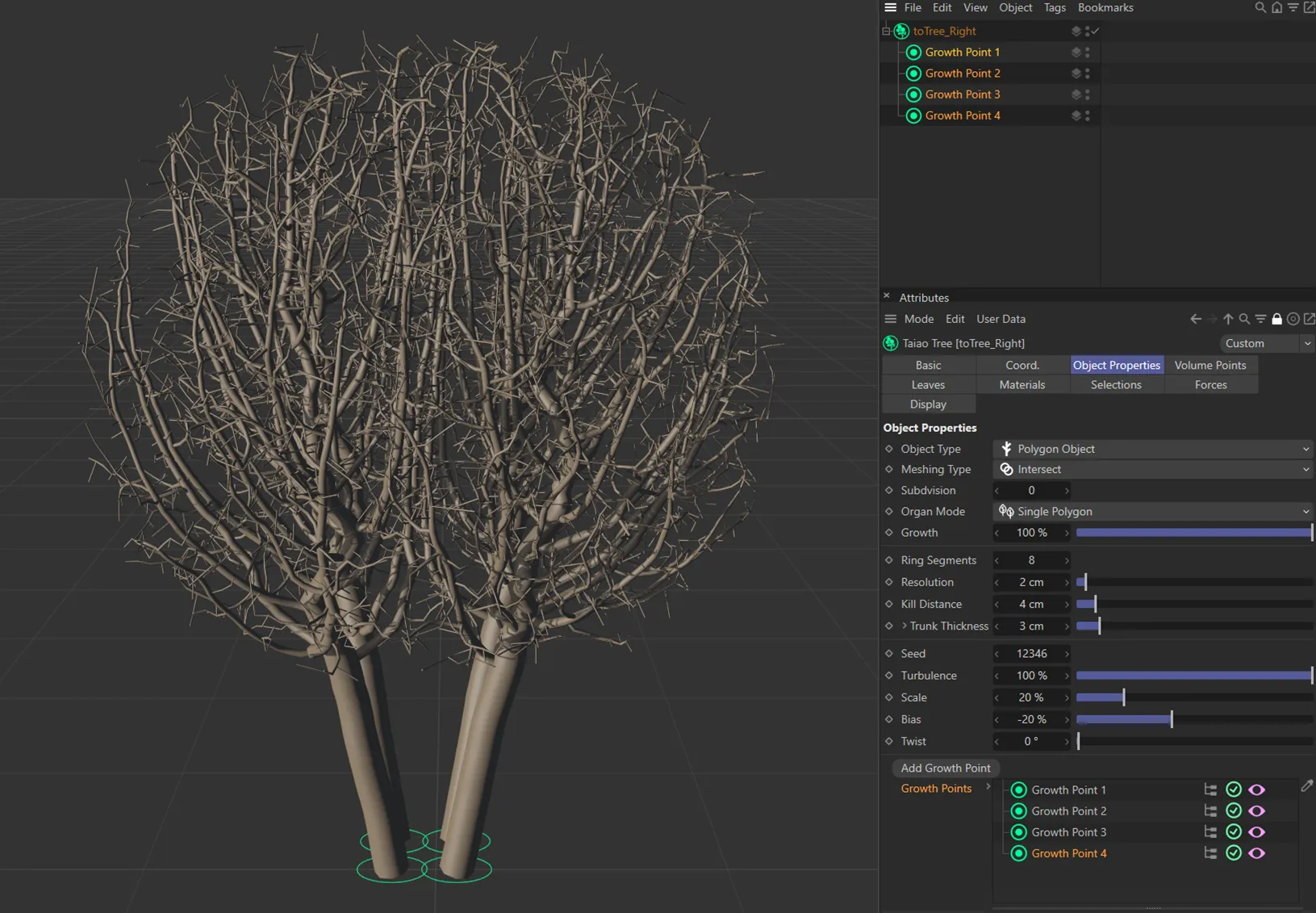Switch to the Volume Points tab
The image size is (1316, 913).
[1210, 365]
